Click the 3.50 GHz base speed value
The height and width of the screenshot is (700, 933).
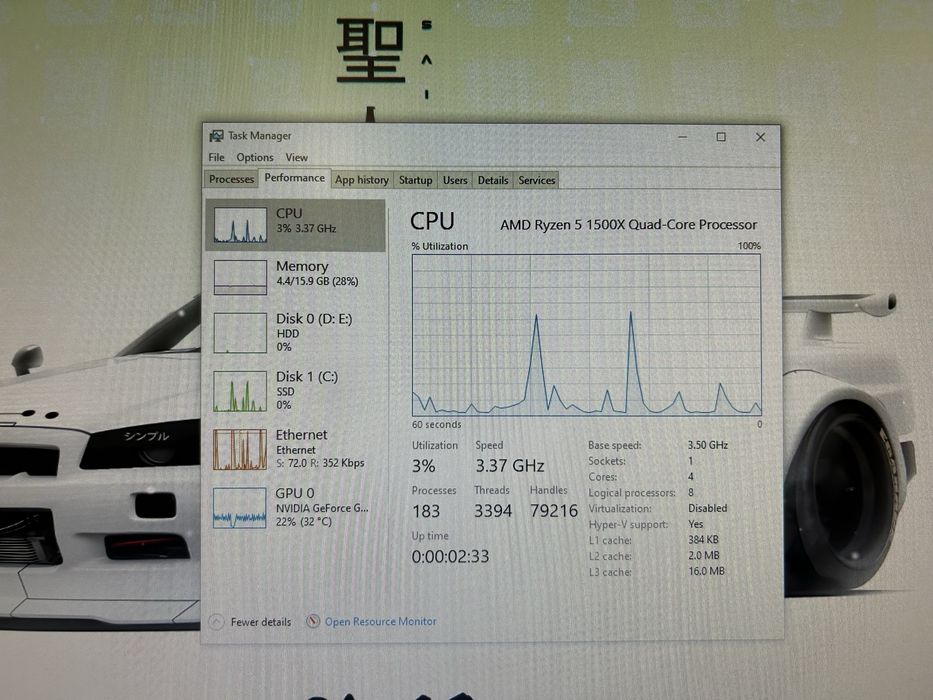click(x=708, y=445)
